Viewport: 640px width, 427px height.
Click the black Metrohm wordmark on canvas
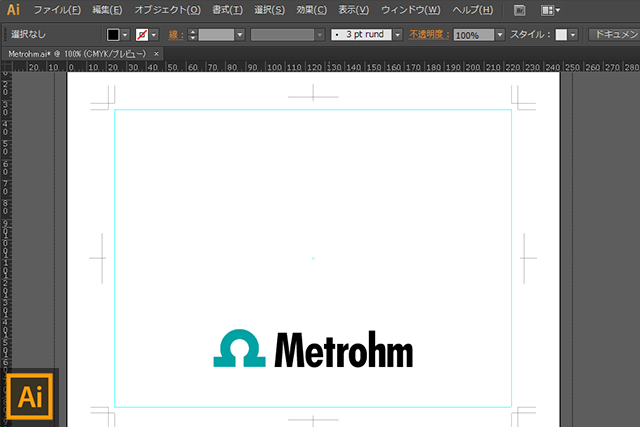pyautogui.click(x=344, y=349)
